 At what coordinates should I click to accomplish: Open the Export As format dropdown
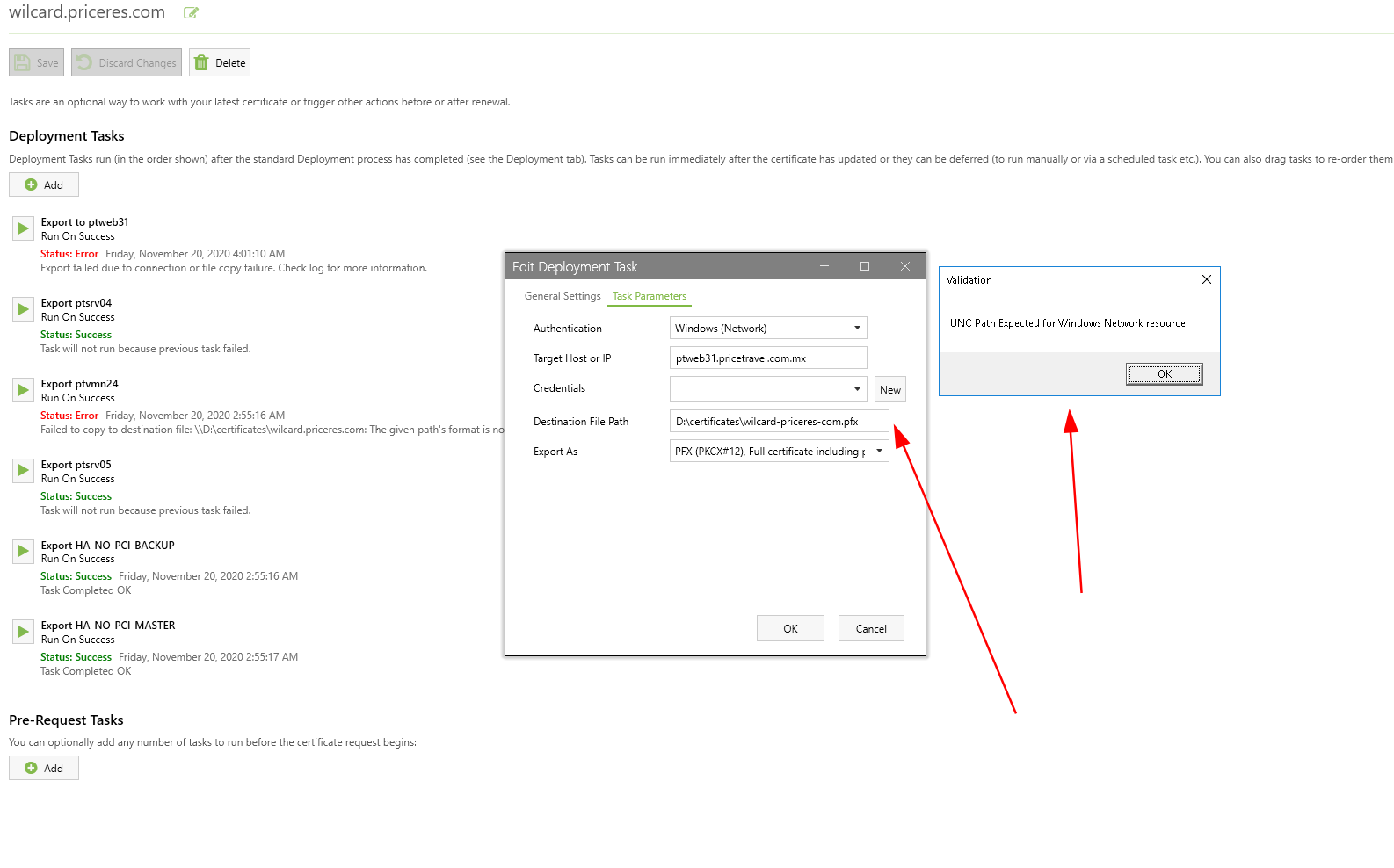click(779, 452)
